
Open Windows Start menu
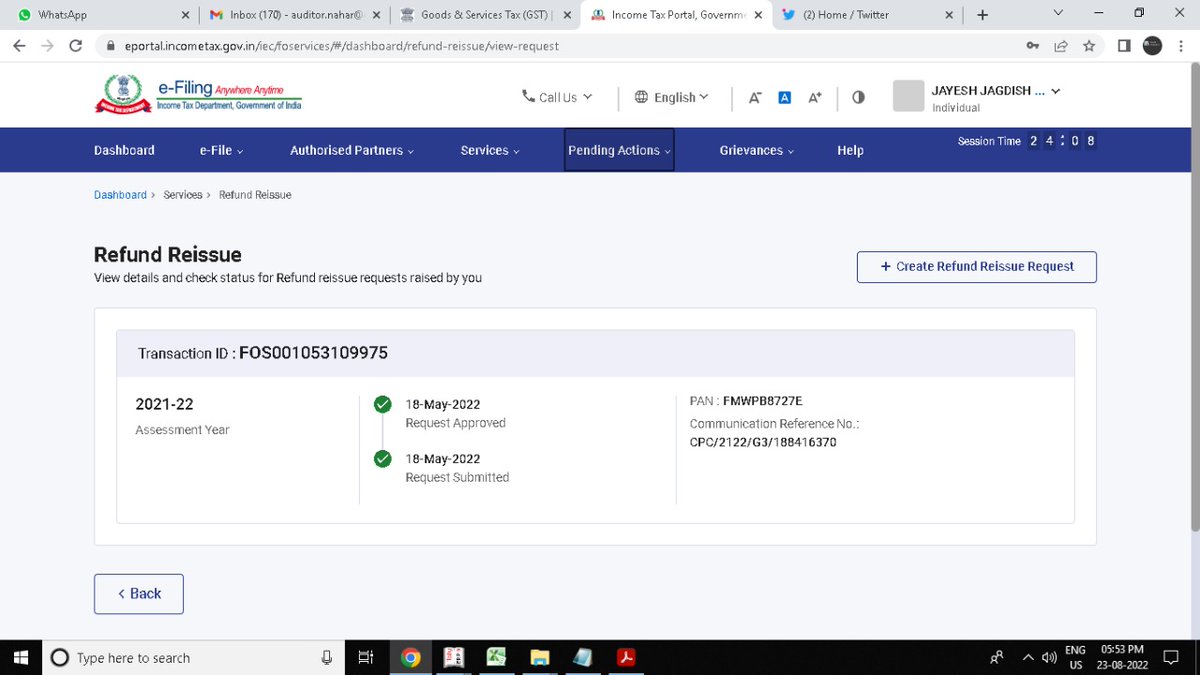[22, 658]
